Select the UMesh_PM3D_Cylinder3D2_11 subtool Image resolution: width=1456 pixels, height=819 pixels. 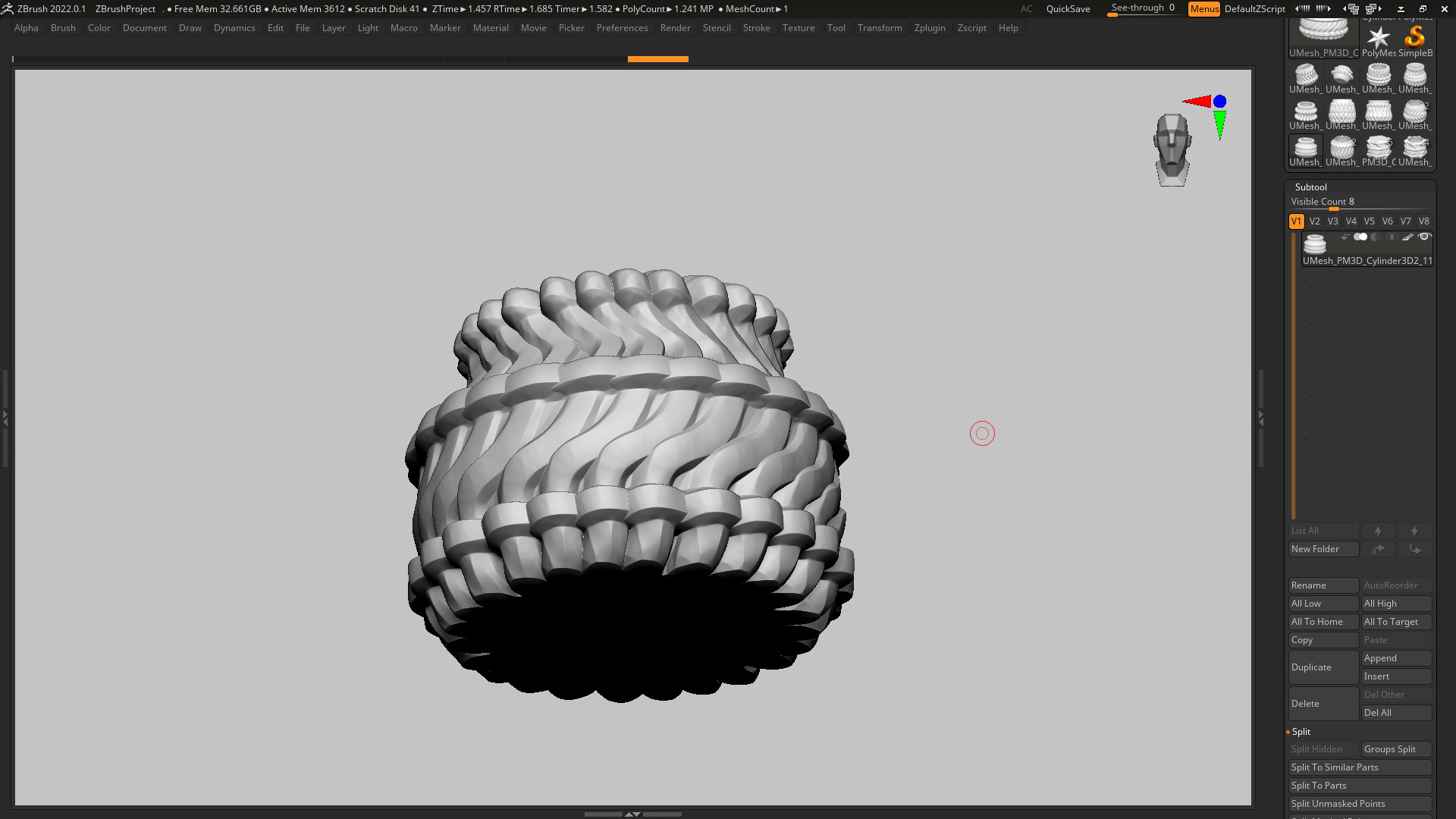pos(1367,249)
